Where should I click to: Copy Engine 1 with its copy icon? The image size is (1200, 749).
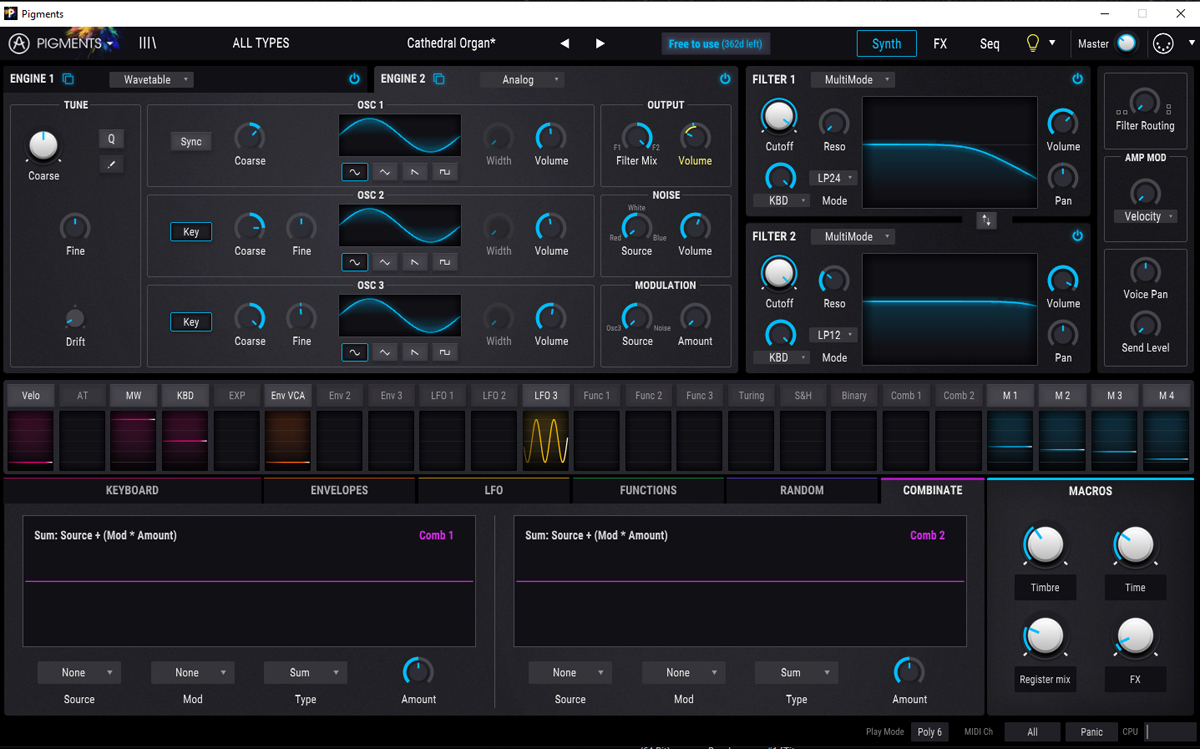(68, 79)
